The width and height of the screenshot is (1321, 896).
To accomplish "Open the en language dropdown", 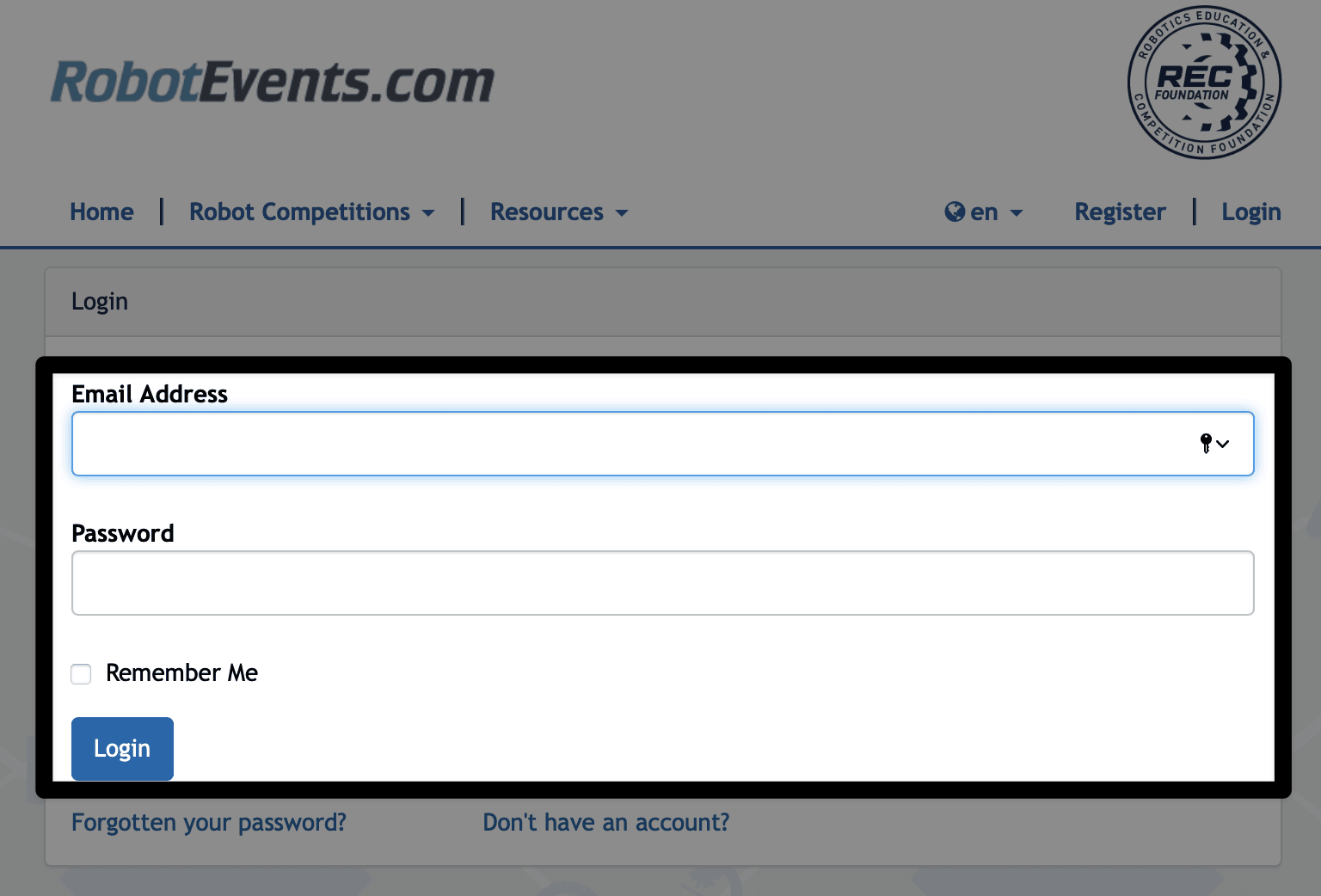I will tap(984, 212).
